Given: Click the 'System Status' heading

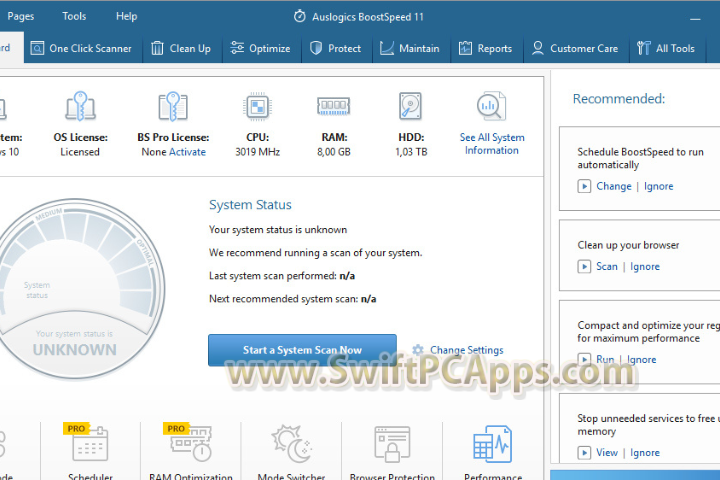Looking at the screenshot, I should tap(250, 205).
